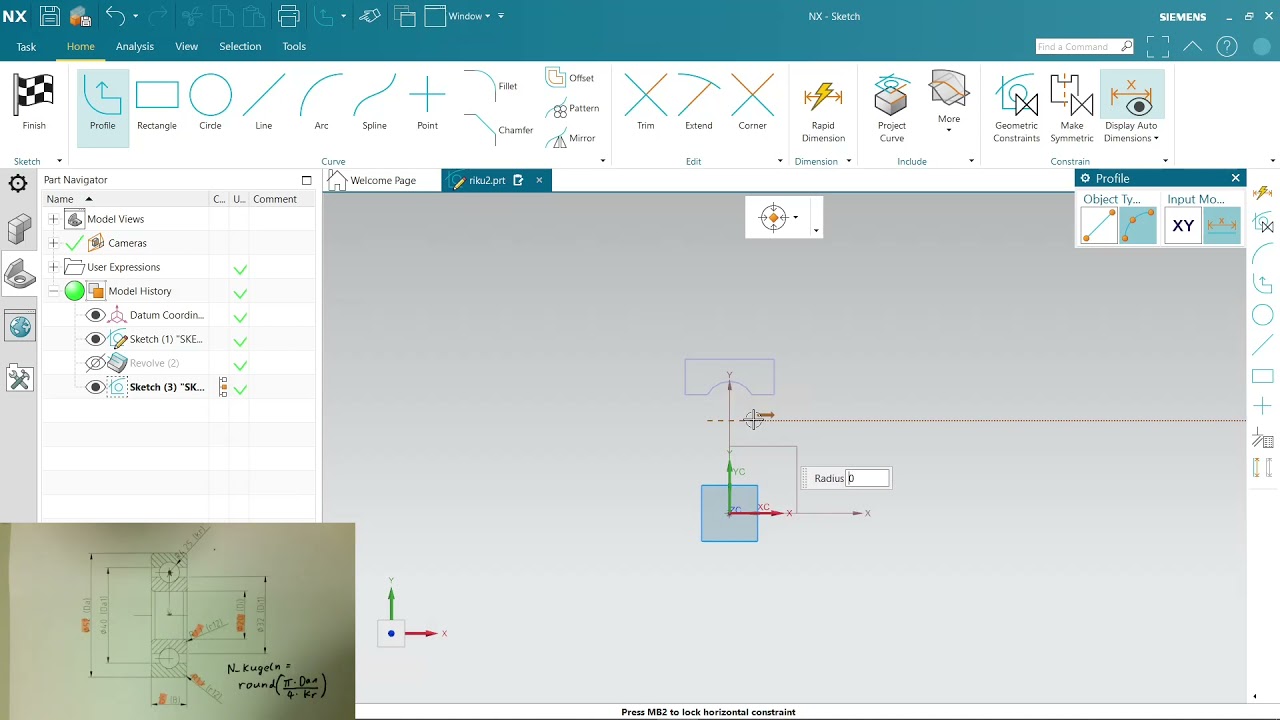Select Arc object type in Profile dialog
Image resolution: width=1280 pixels, height=720 pixels.
coord(1138,226)
